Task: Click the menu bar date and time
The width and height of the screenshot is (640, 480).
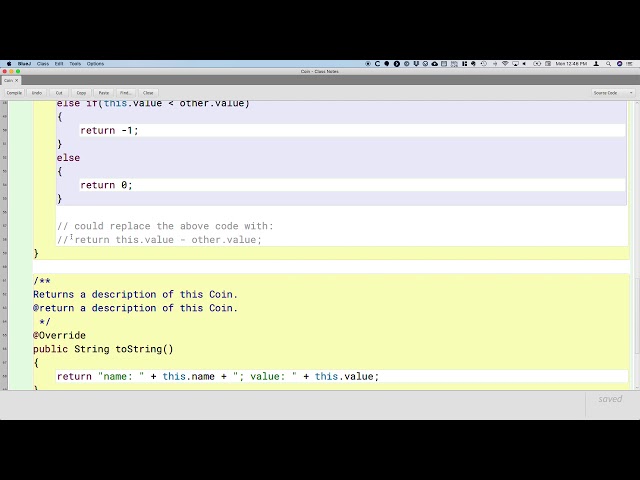Action: coord(571,64)
